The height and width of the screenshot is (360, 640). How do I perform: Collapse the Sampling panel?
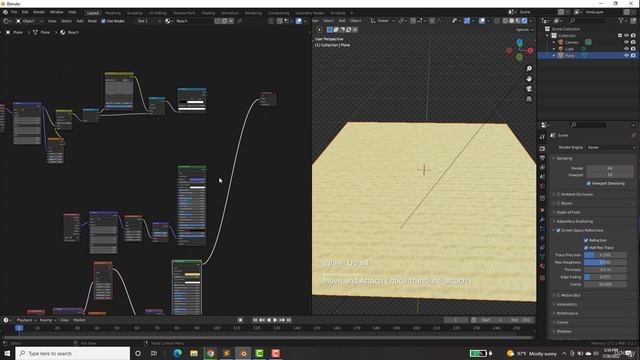click(x=564, y=158)
